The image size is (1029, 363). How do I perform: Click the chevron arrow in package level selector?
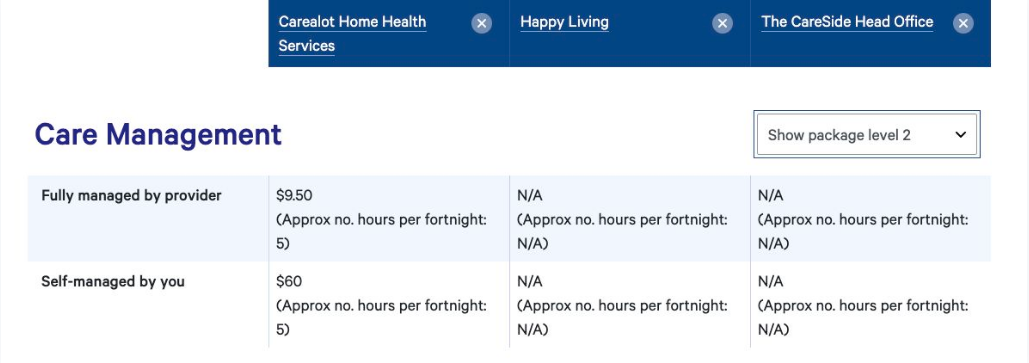pyautogui.click(x=960, y=135)
